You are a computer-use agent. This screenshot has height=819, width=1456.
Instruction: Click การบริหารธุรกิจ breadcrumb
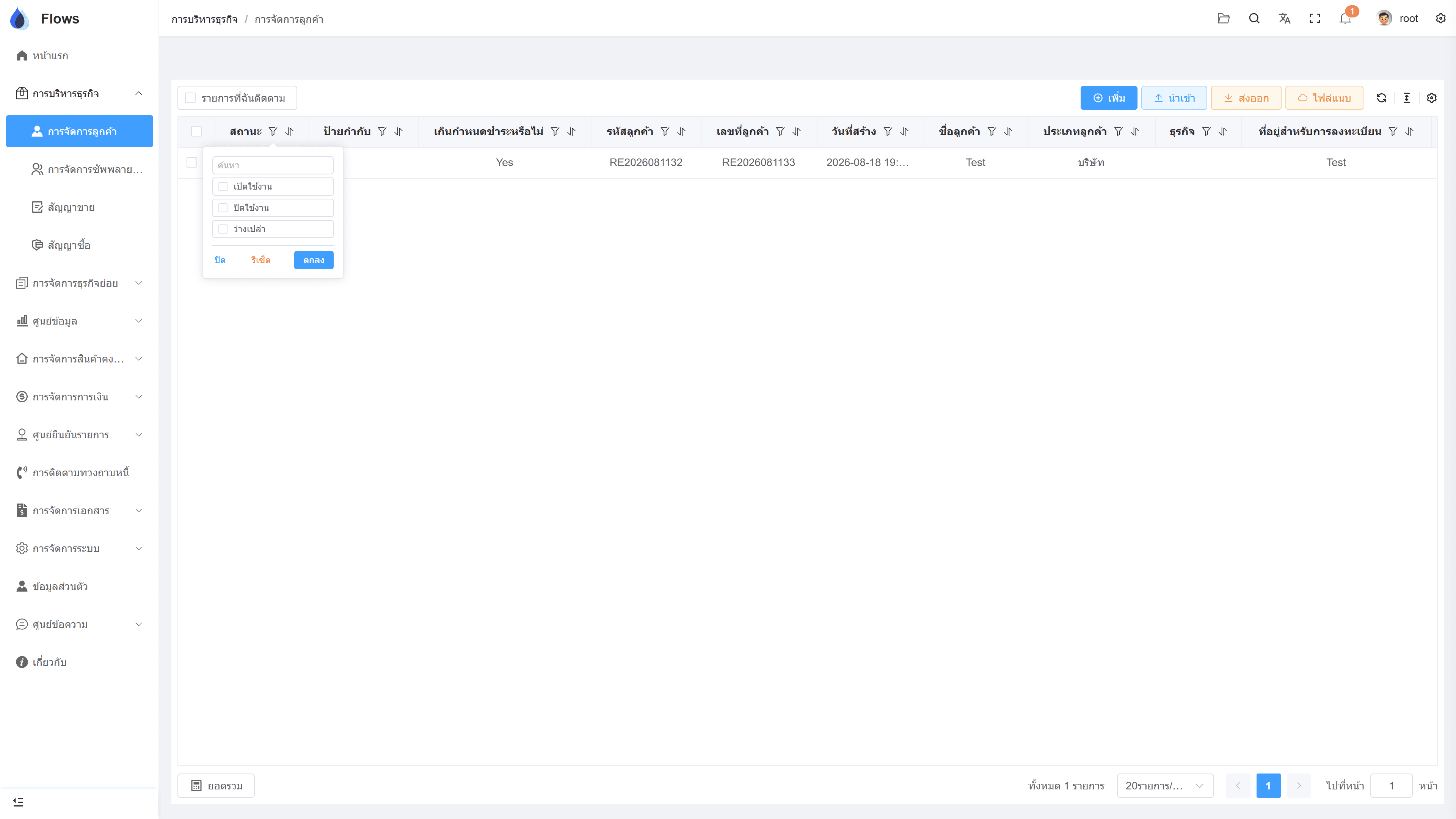(x=205, y=19)
